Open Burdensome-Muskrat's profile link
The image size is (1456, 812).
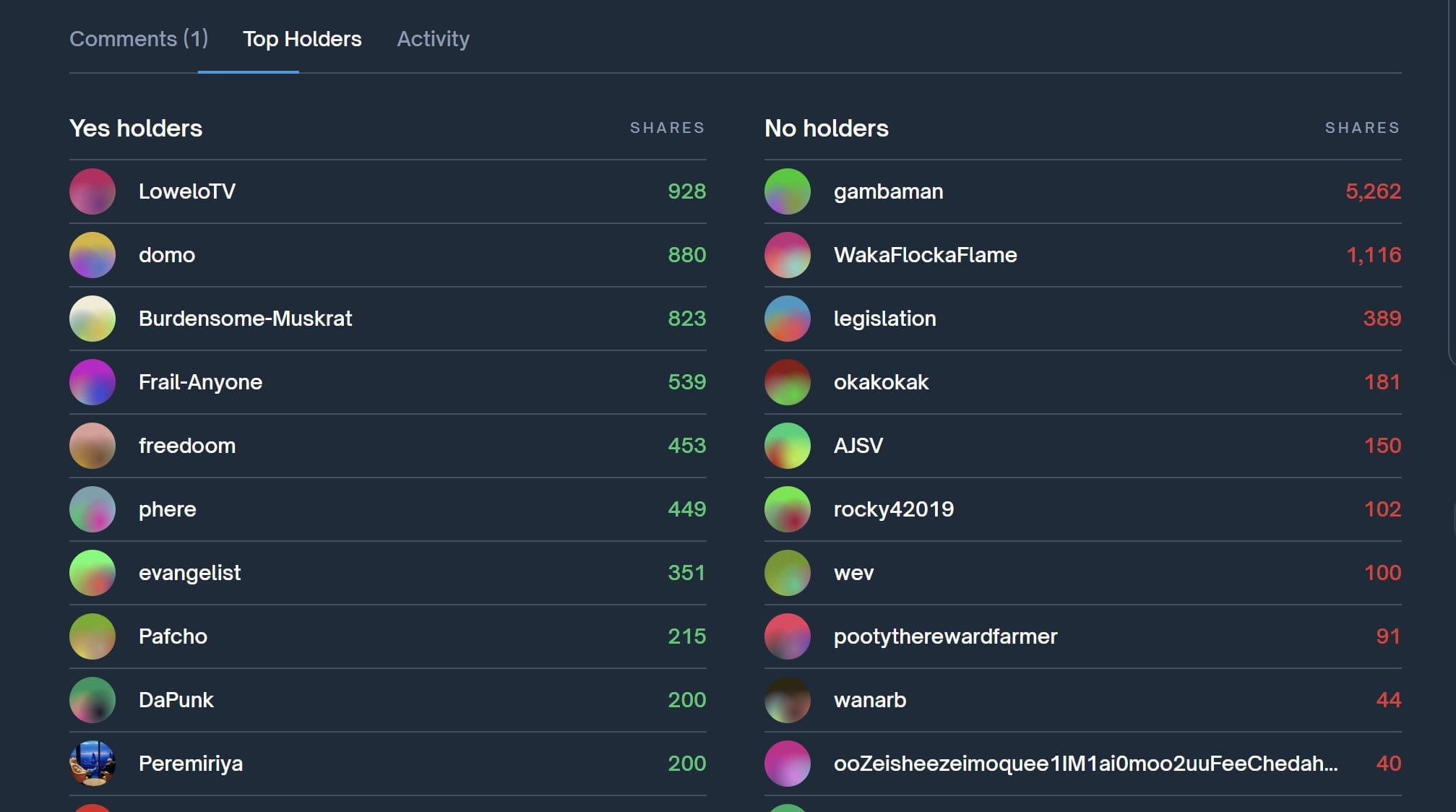coord(245,319)
